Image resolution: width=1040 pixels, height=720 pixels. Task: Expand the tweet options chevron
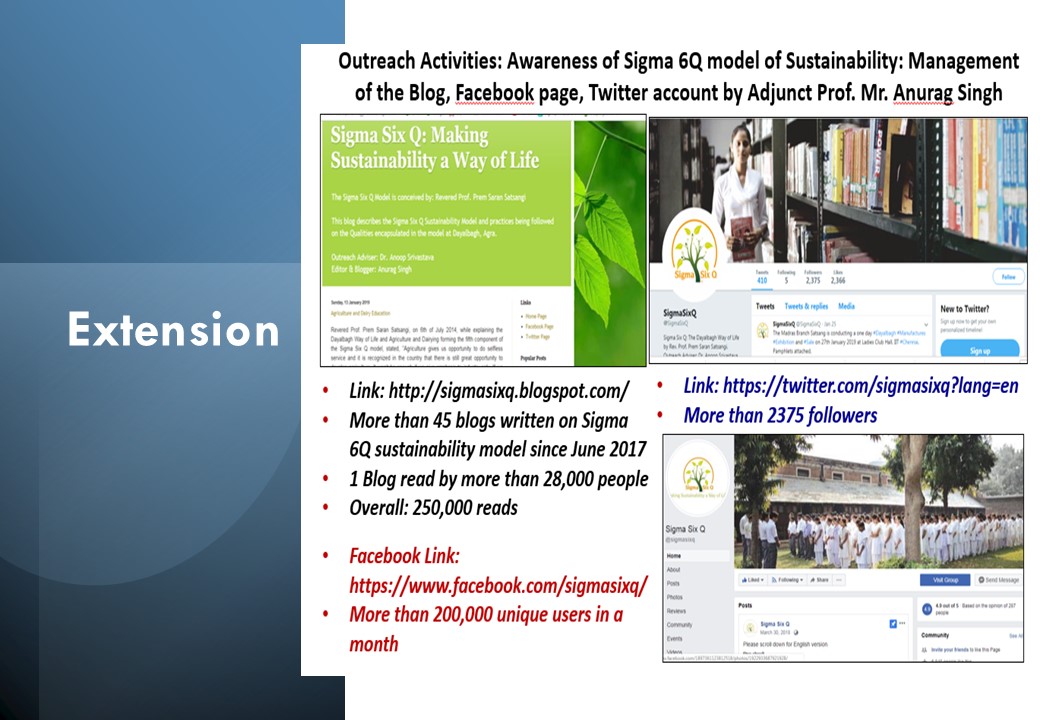pyautogui.click(x=926, y=324)
